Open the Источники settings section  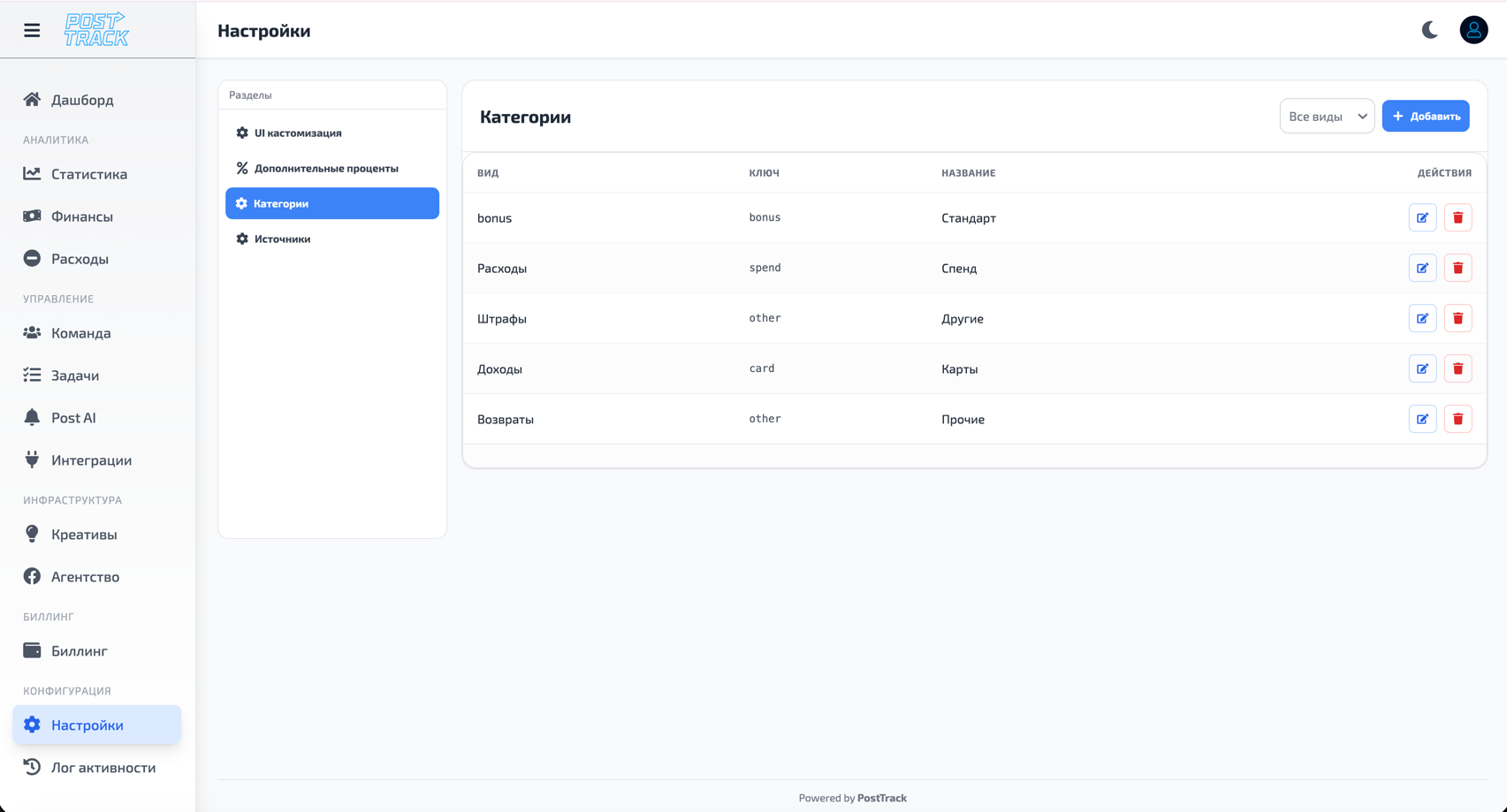(282, 239)
